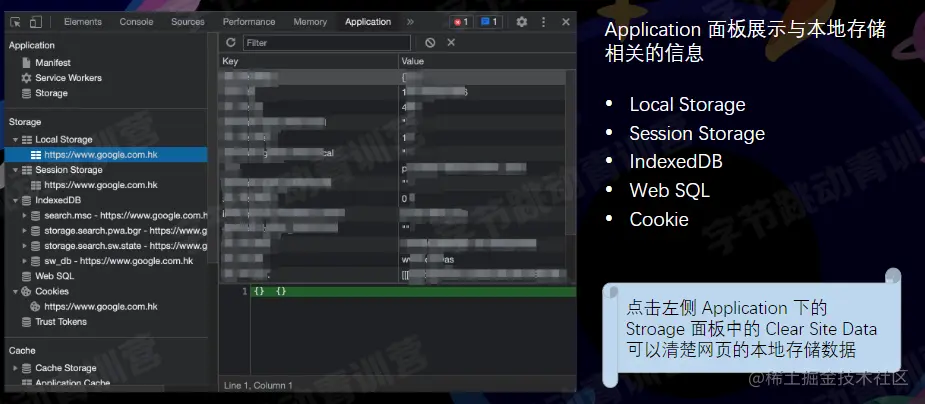Open Cache Storage in the Cache section
The image size is (925, 404).
pyautogui.click(x=65, y=368)
